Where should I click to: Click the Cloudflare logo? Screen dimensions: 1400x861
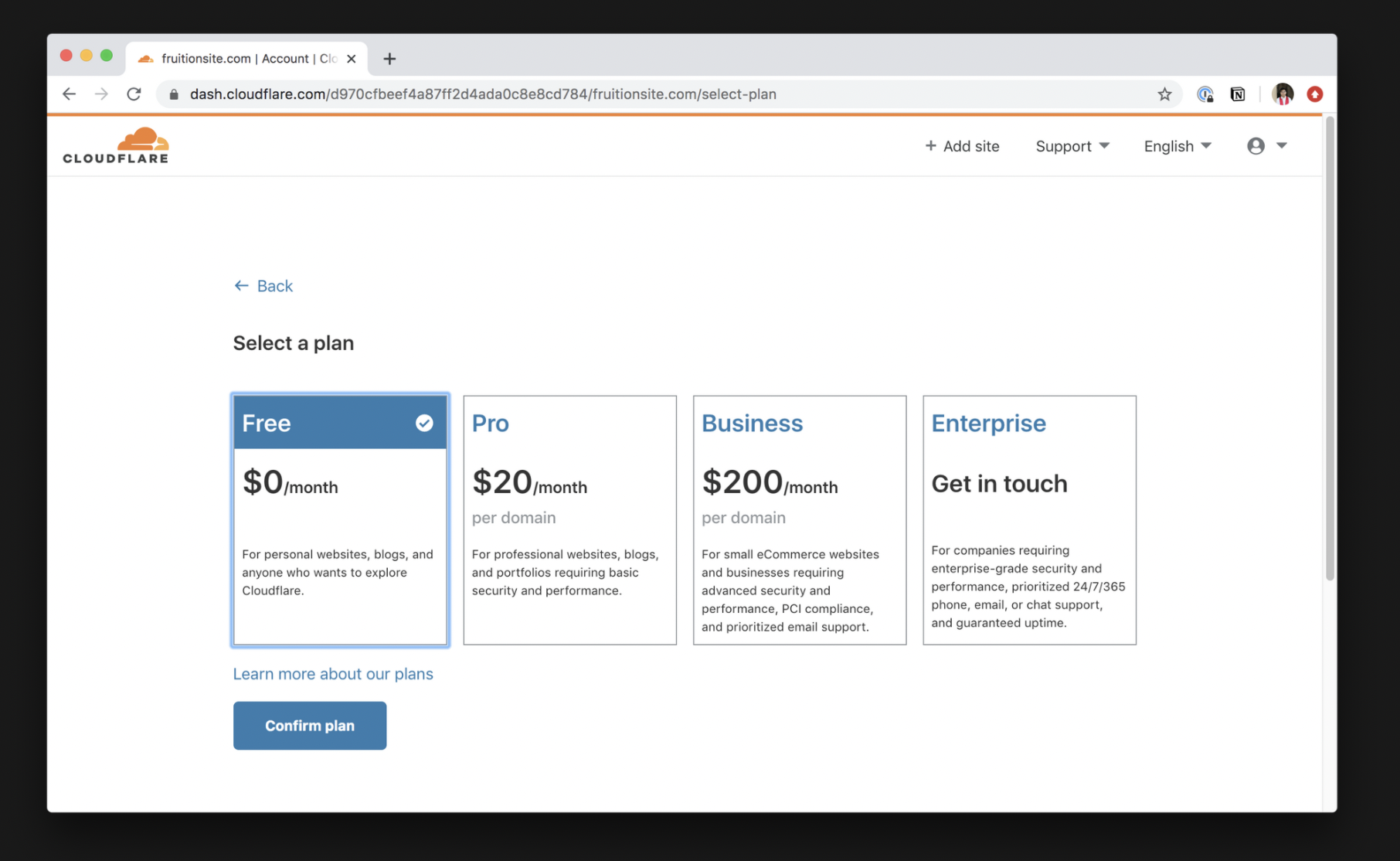(116, 146)
